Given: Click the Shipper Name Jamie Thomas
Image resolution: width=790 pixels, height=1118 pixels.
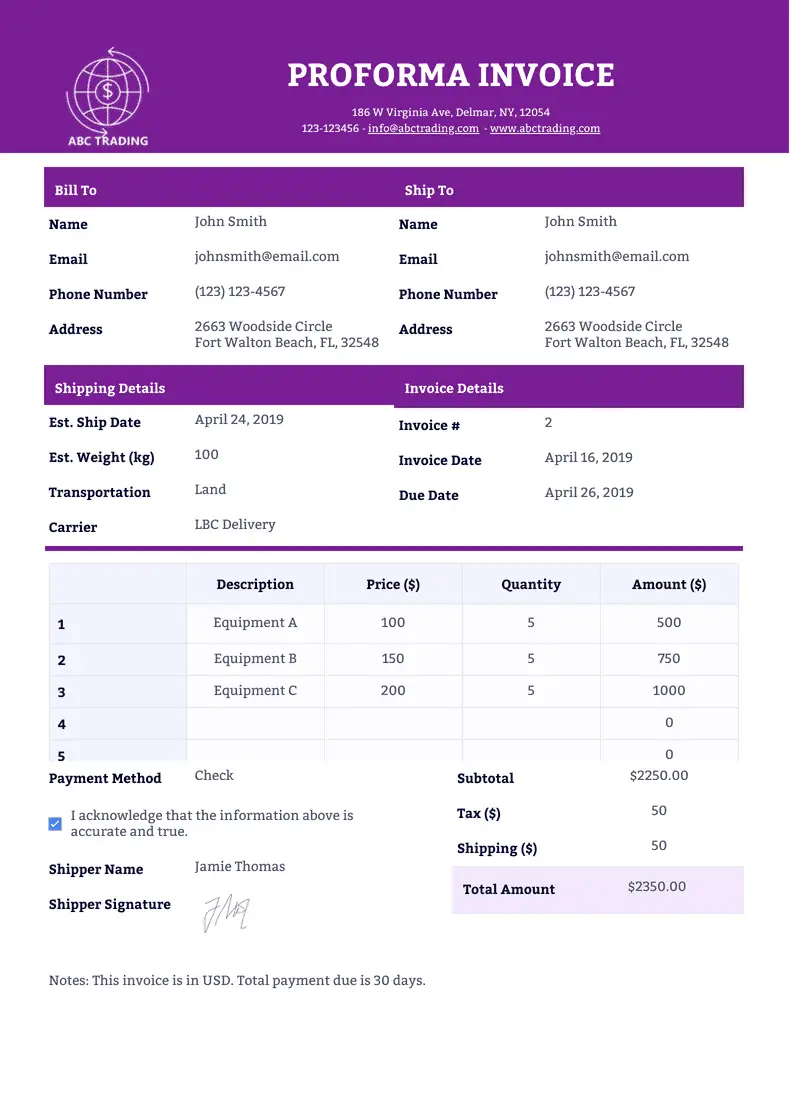Looking at the screenshot, I should [x=240, y=867].
